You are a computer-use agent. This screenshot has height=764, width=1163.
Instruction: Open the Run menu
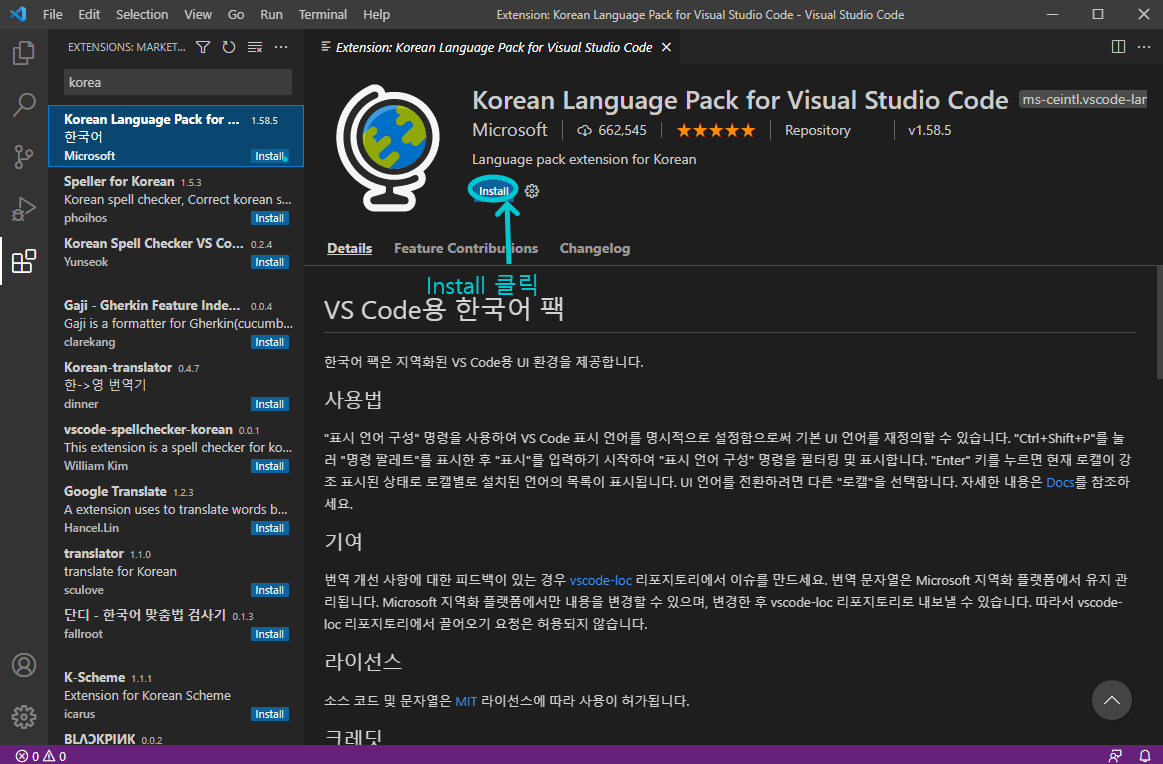(271, 14)
